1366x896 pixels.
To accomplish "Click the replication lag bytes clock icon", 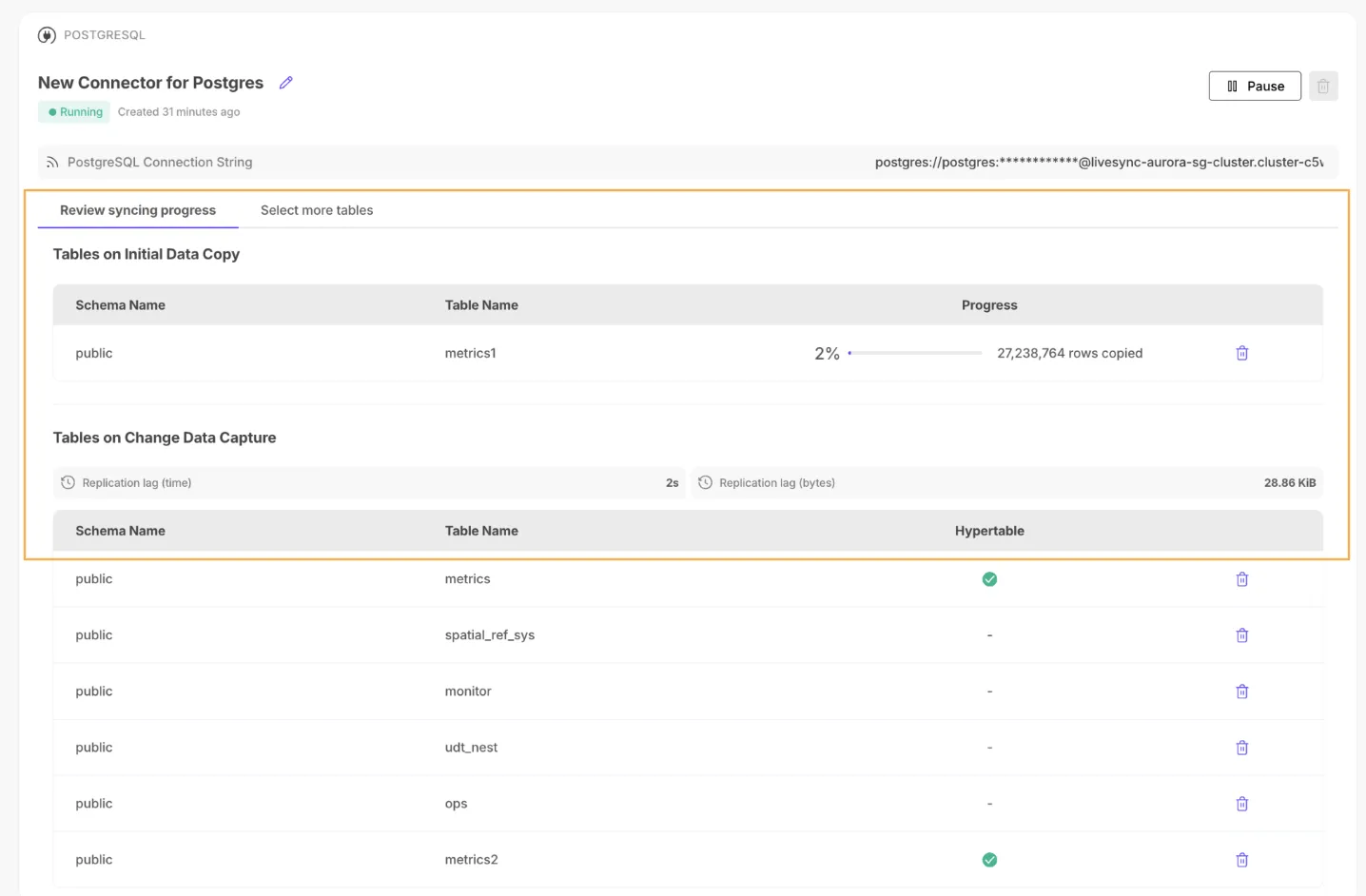I will [x=705, y=482].
